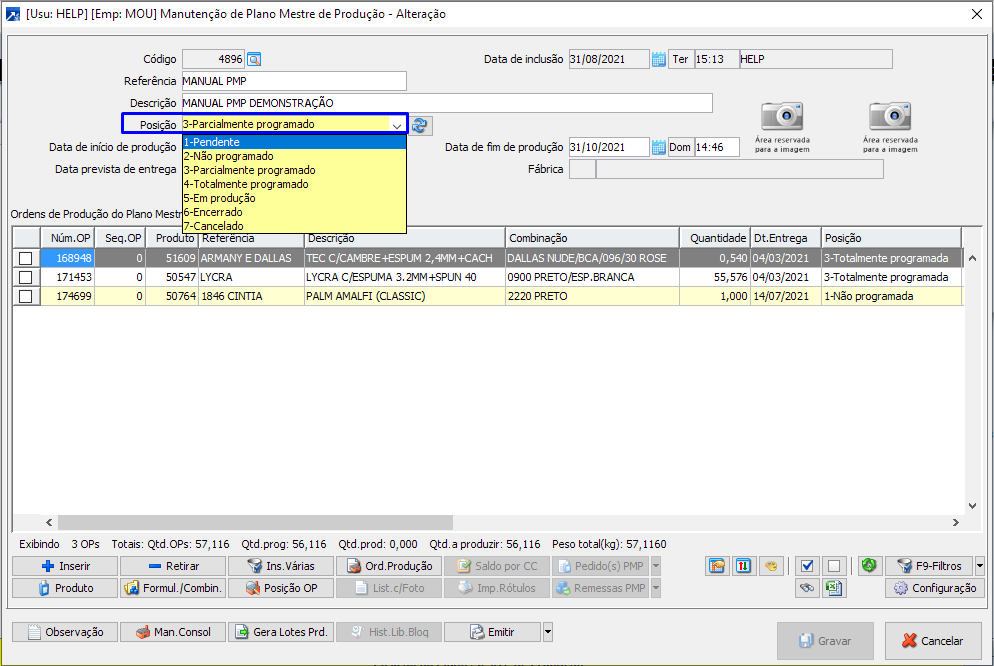Open the Data de fim de produção calendar

(658, 148)
